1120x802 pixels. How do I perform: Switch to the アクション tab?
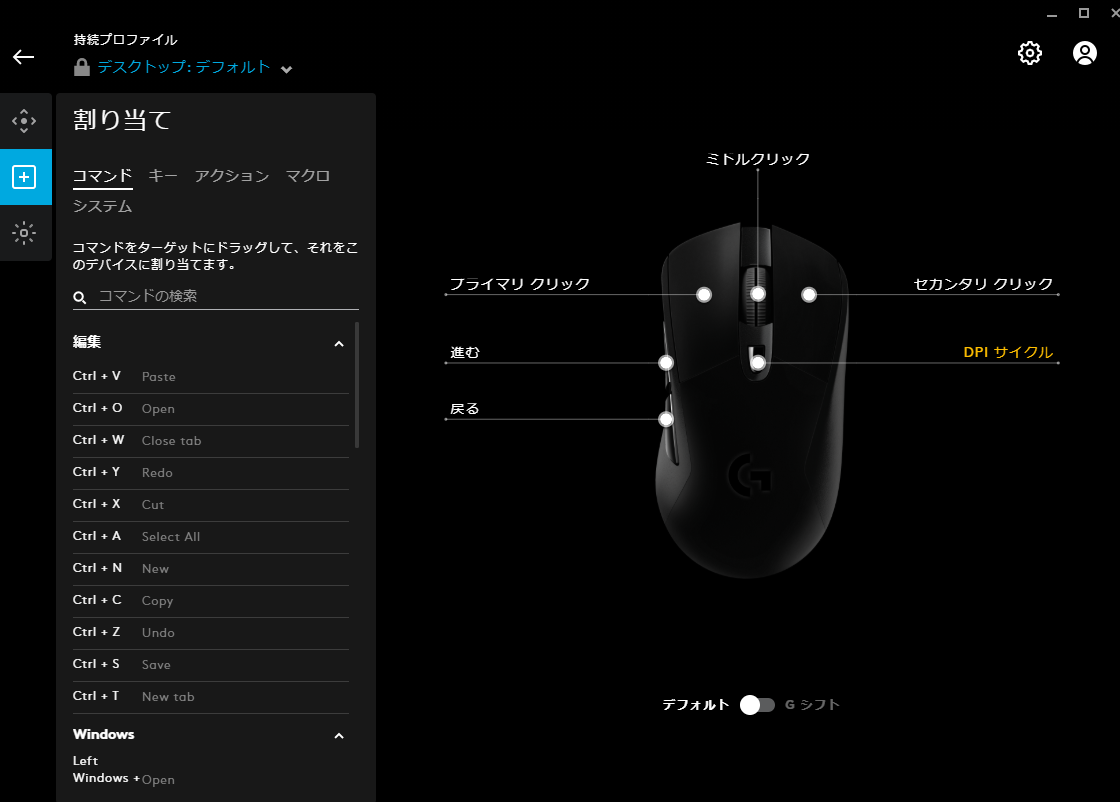click(231, 176)
